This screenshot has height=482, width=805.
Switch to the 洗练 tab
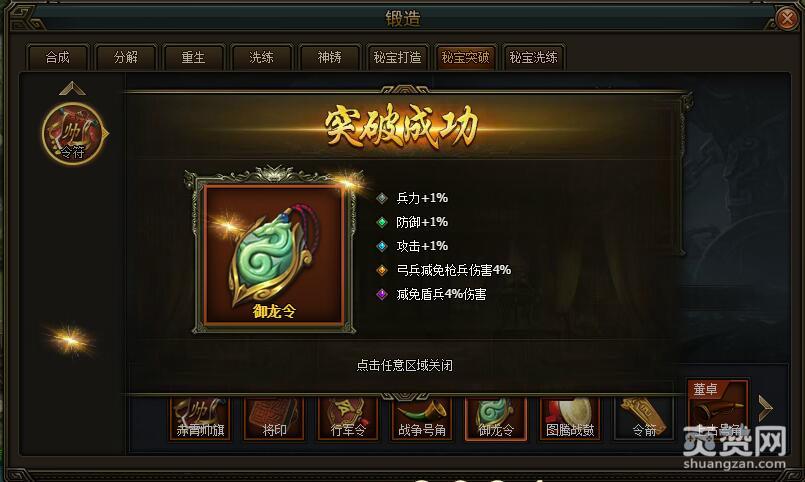261,57
